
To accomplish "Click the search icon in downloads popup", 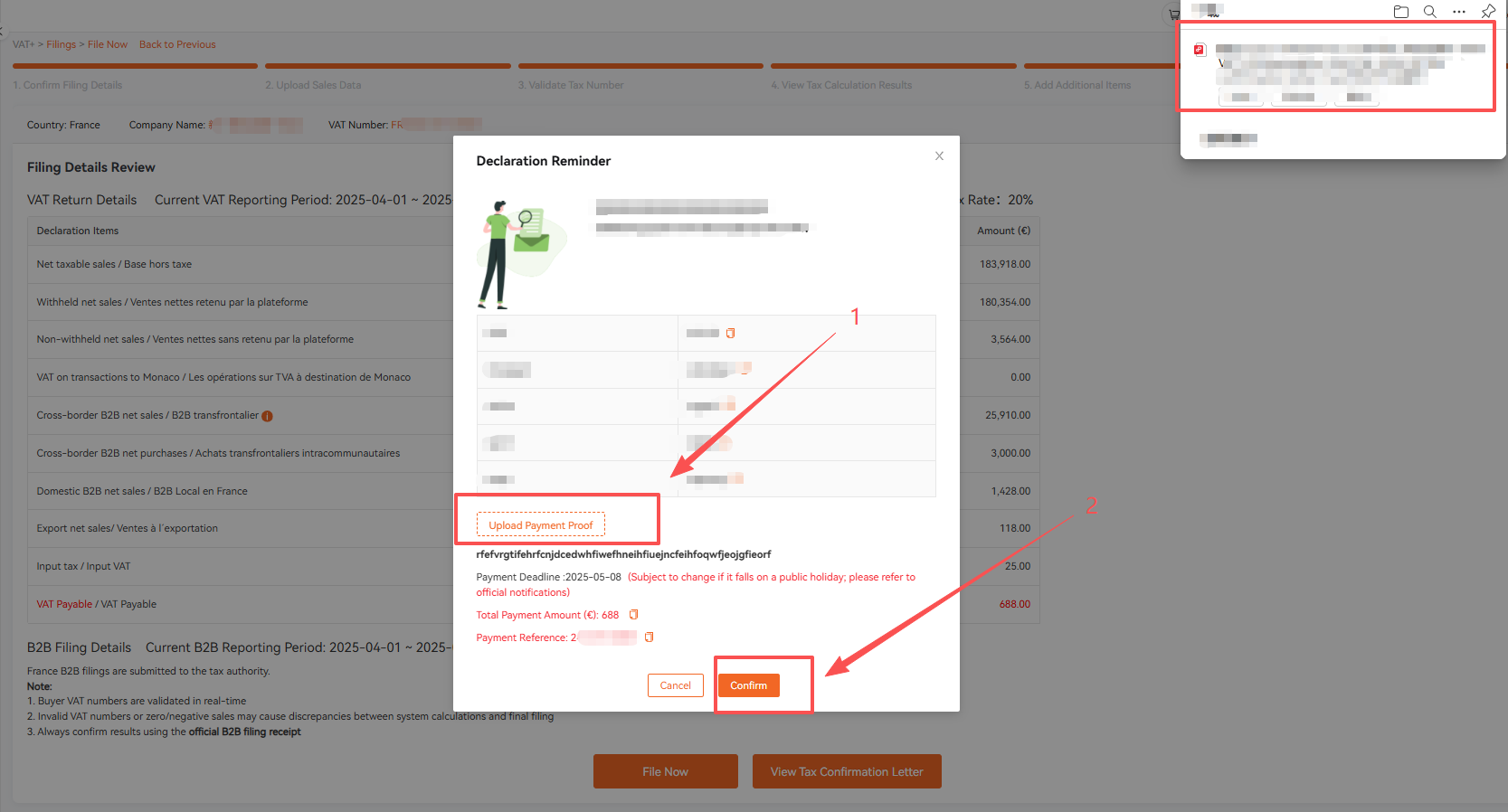I will [x=1430, y=12].
